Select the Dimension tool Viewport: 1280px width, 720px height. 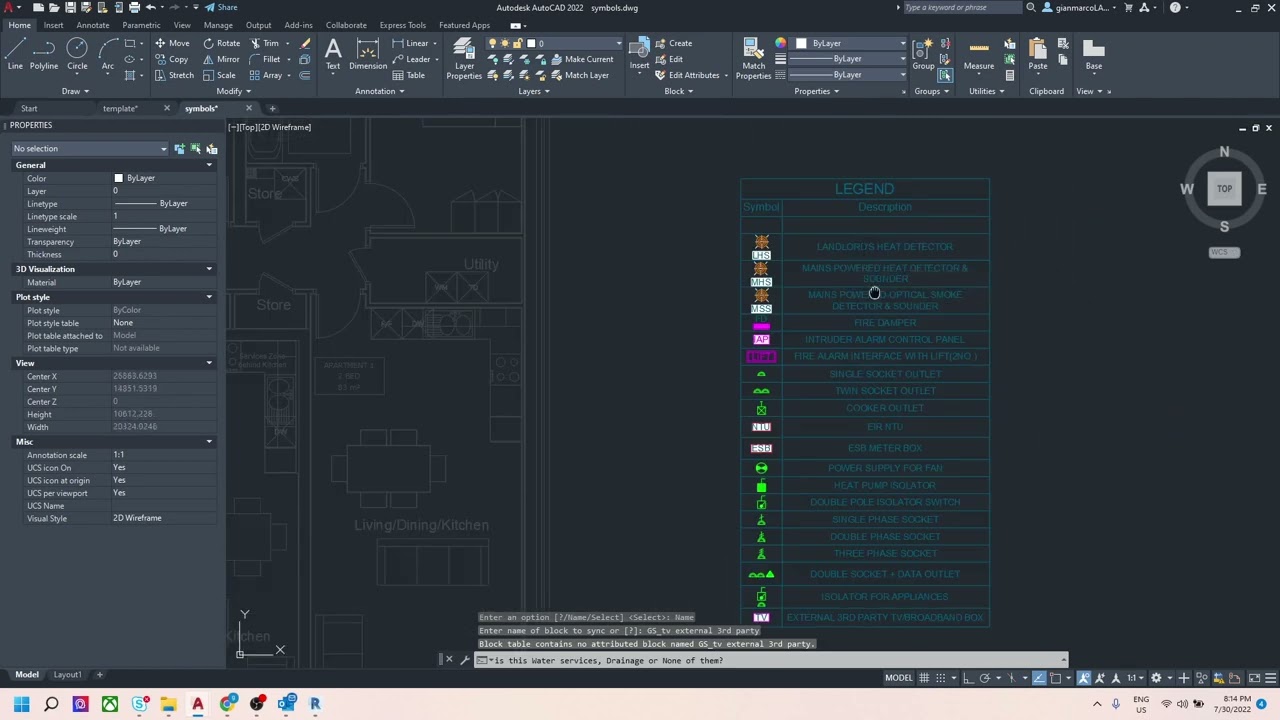367,55
